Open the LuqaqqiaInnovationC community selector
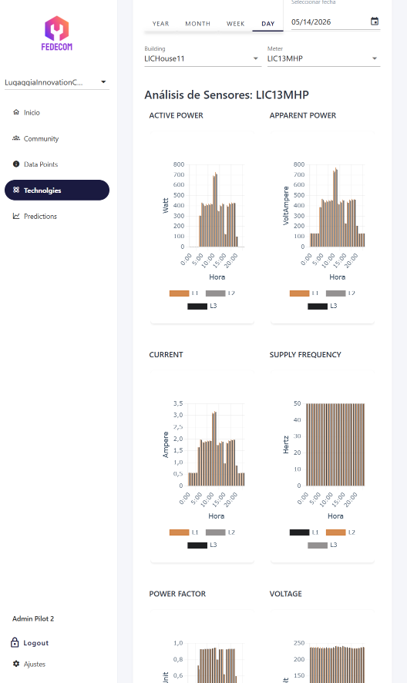This screenshot has height=683, width=407. point(57,82)
